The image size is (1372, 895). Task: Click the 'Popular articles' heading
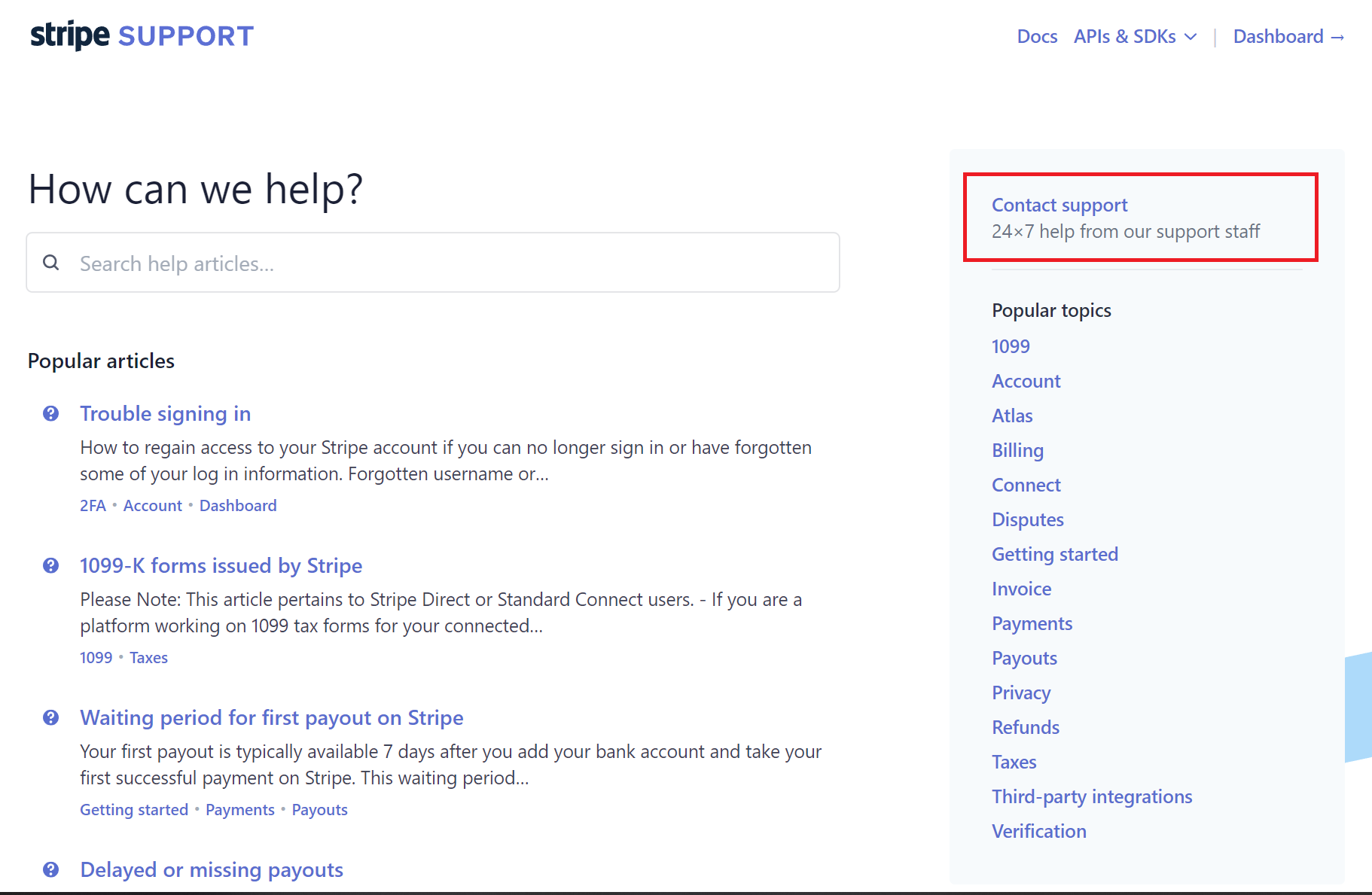(101, 361)
